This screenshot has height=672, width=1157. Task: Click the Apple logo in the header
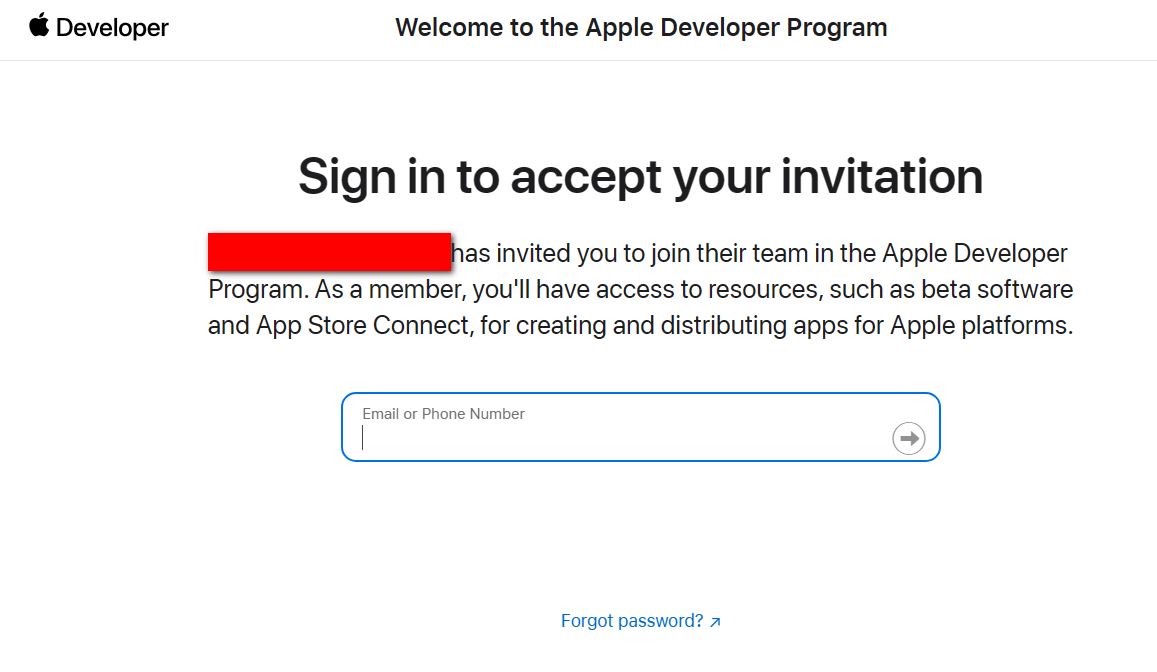tap(39, 26)
